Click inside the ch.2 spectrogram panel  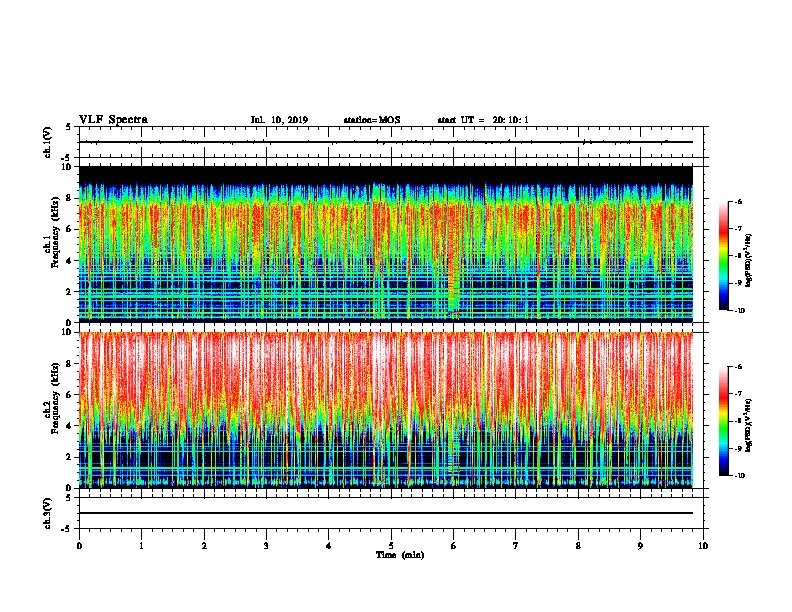(x=386, y=410)
